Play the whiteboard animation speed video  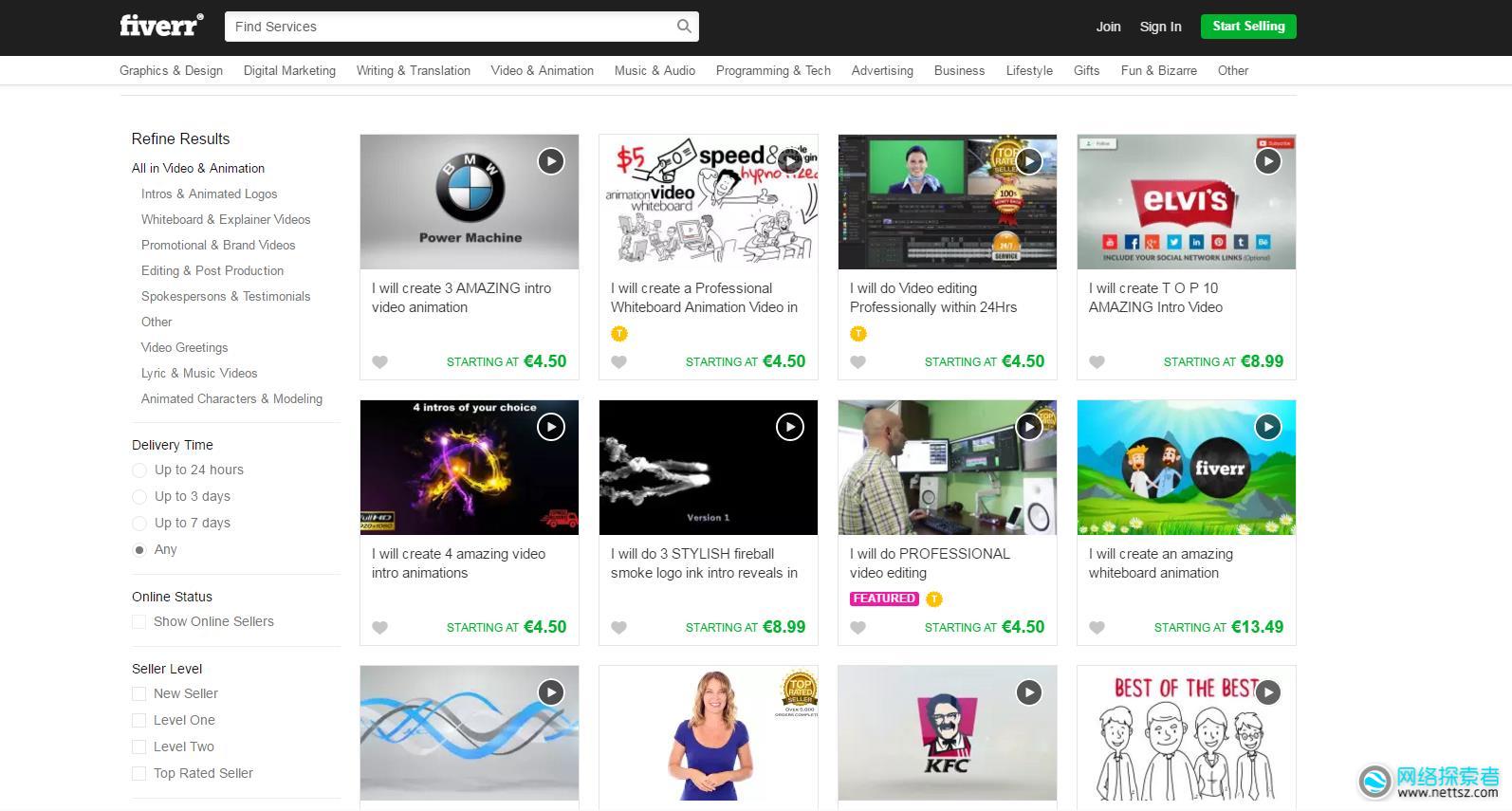(x=790, y=161)
